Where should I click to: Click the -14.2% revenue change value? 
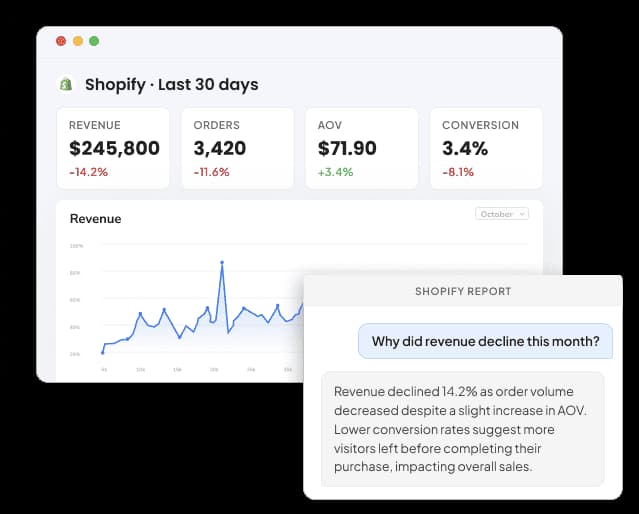pos(88,172)
